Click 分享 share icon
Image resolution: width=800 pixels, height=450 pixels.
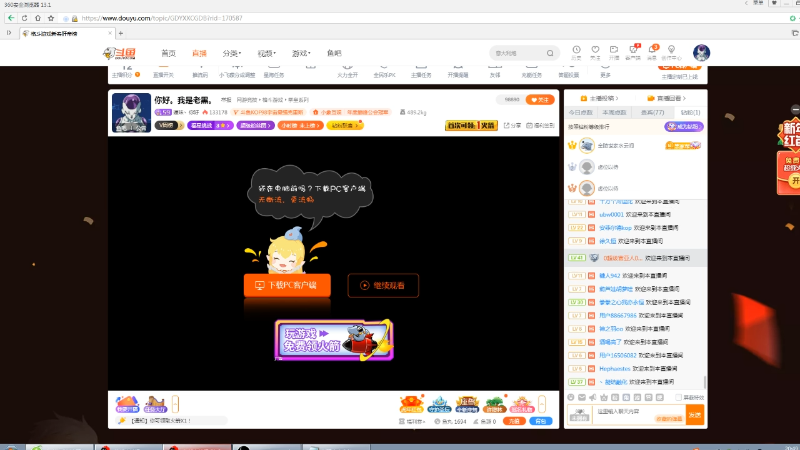[512, 126]
